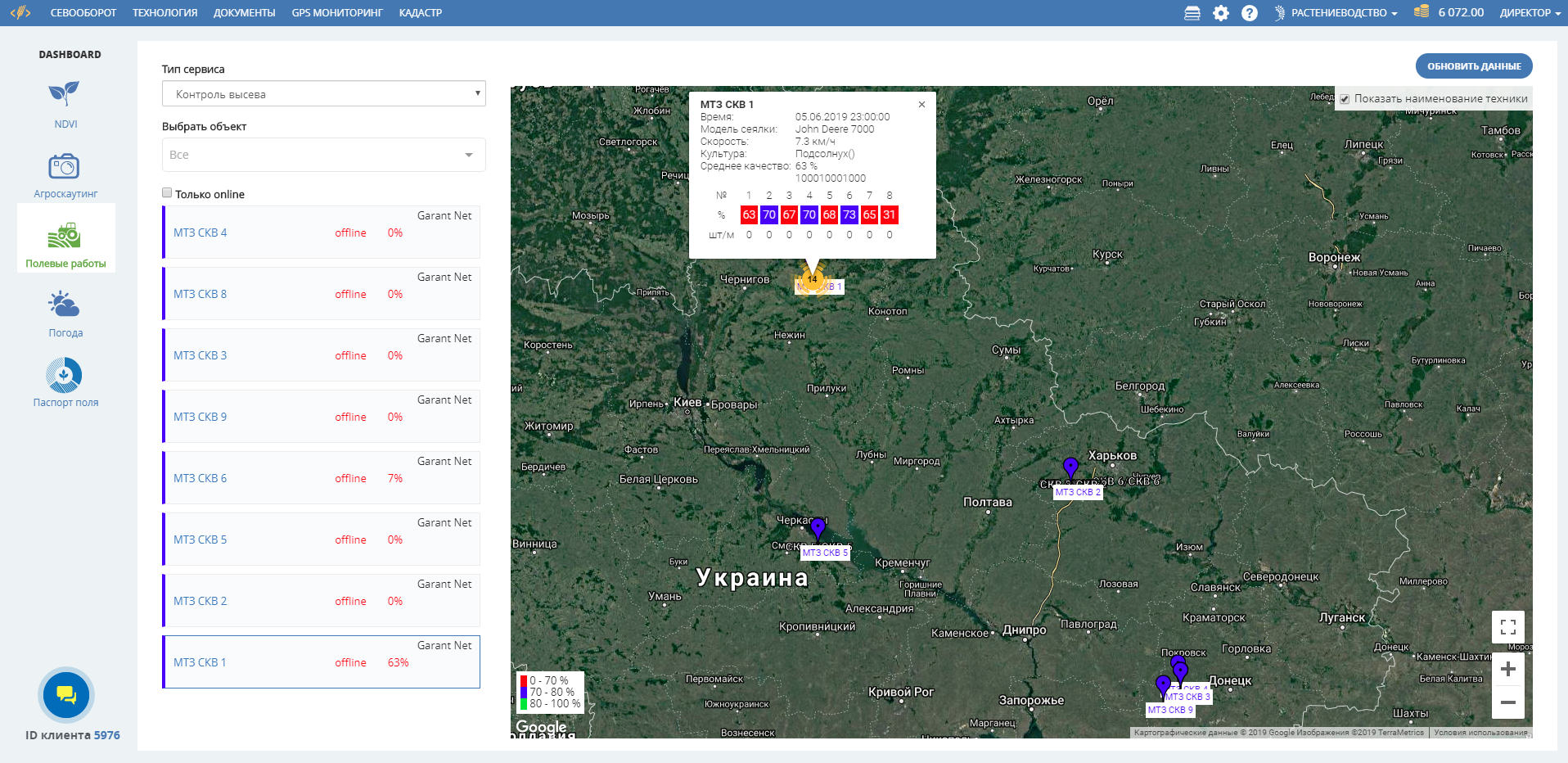This screenshot has height=763, width=1568.
Task: Open the СЕВООБОРОТ menu item
Action: point(83,12)
